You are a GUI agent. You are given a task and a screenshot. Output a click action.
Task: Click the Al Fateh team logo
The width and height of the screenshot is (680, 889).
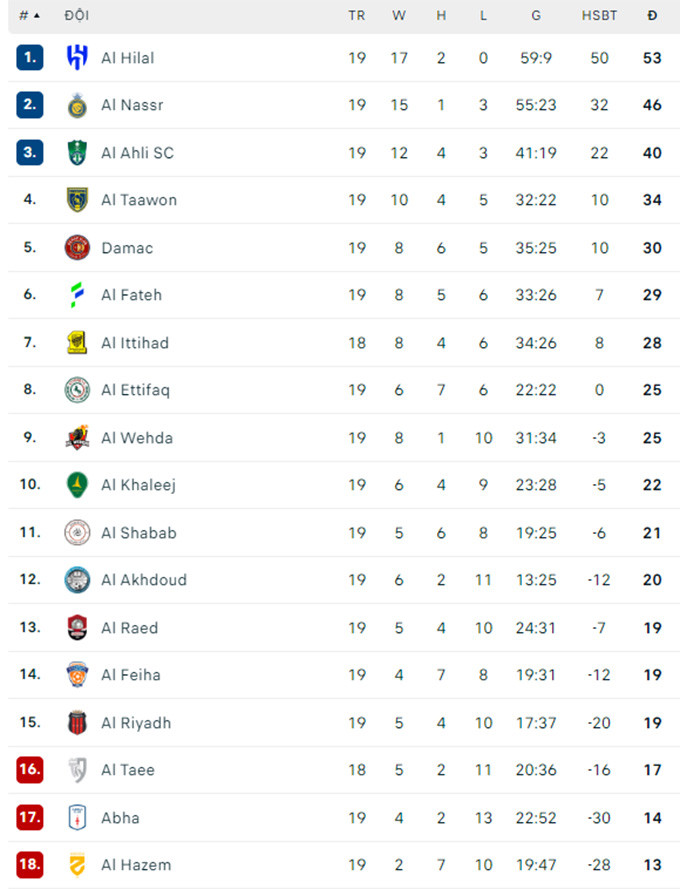(77, 295)
